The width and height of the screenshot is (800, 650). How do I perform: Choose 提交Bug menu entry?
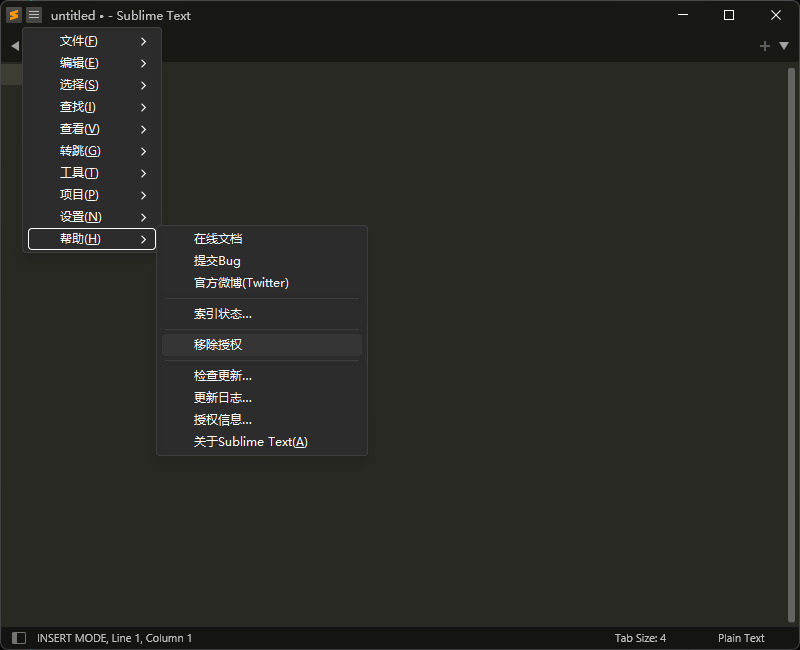(x=217, y=261)
